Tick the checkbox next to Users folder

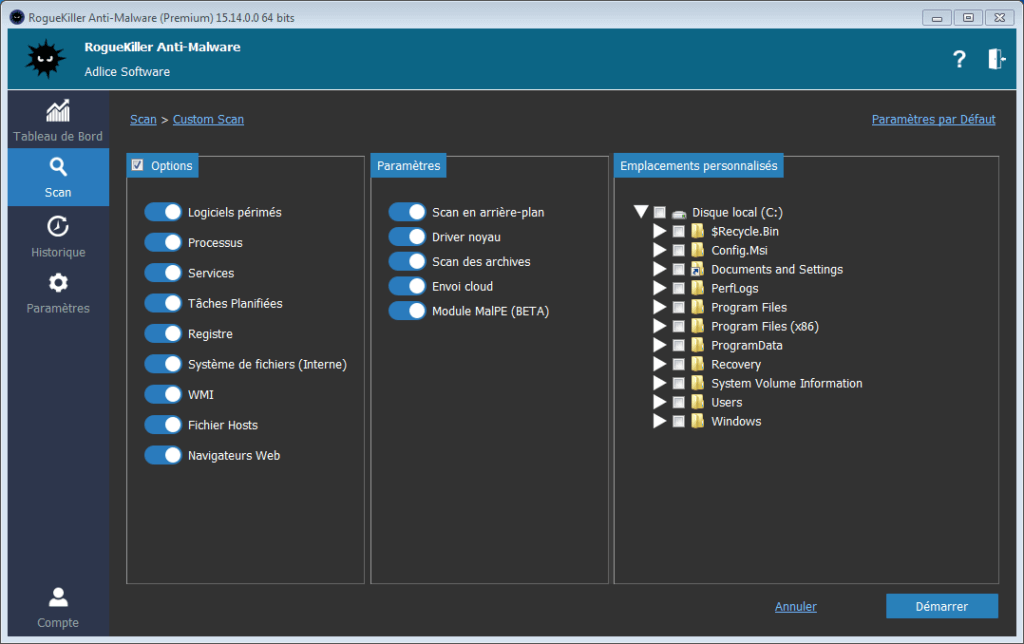coord(679,403)
